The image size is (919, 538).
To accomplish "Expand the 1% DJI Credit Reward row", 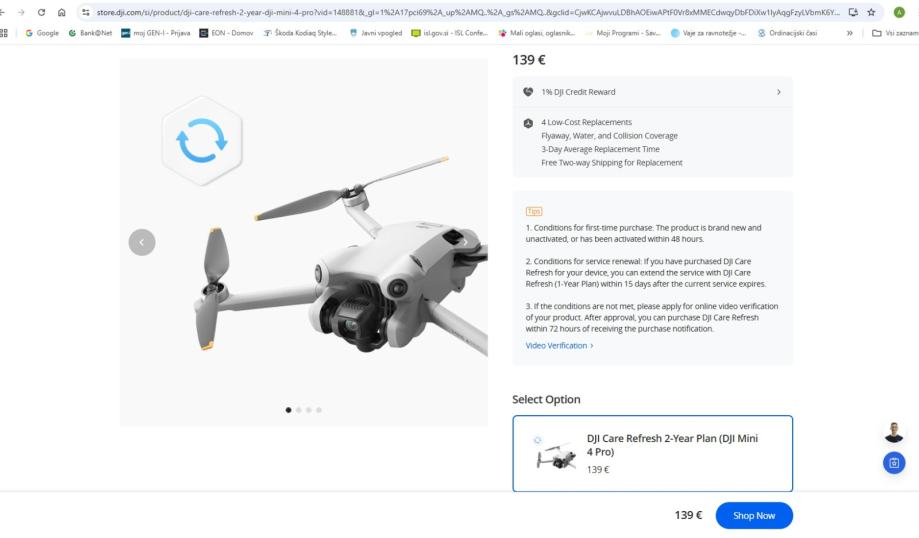I will (652, 92).
